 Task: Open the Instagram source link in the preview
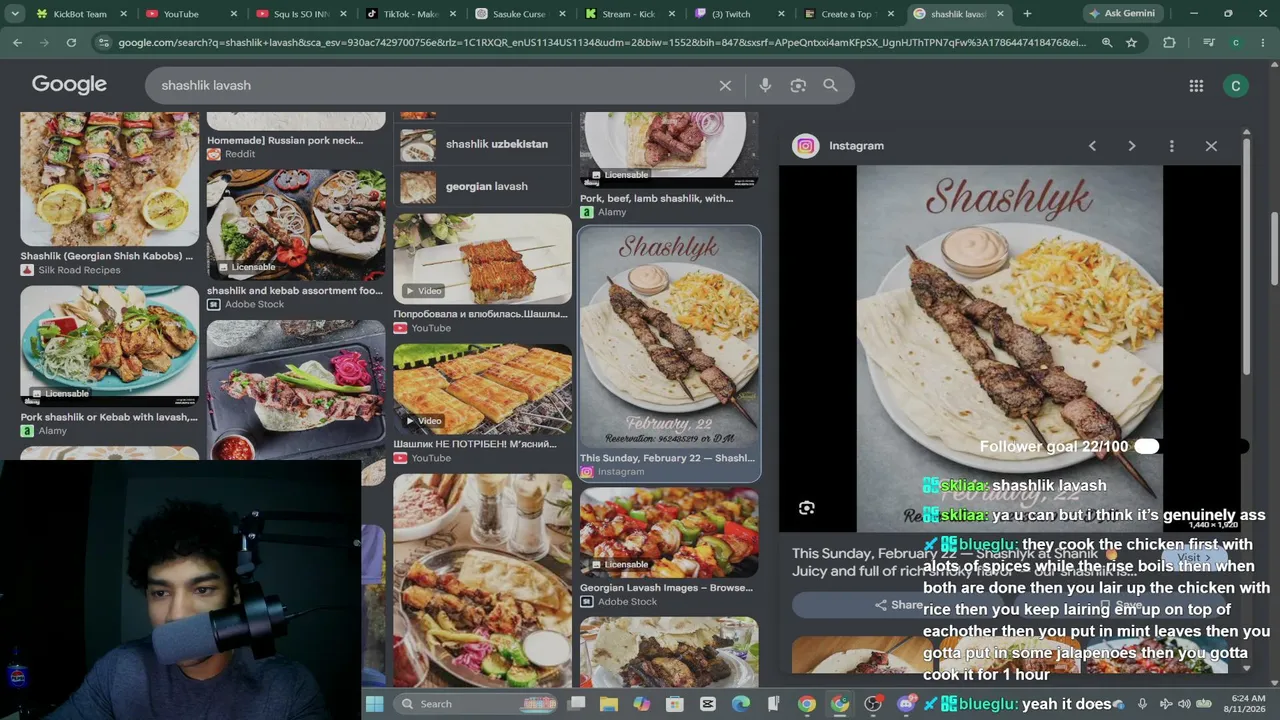pos(838,146)
